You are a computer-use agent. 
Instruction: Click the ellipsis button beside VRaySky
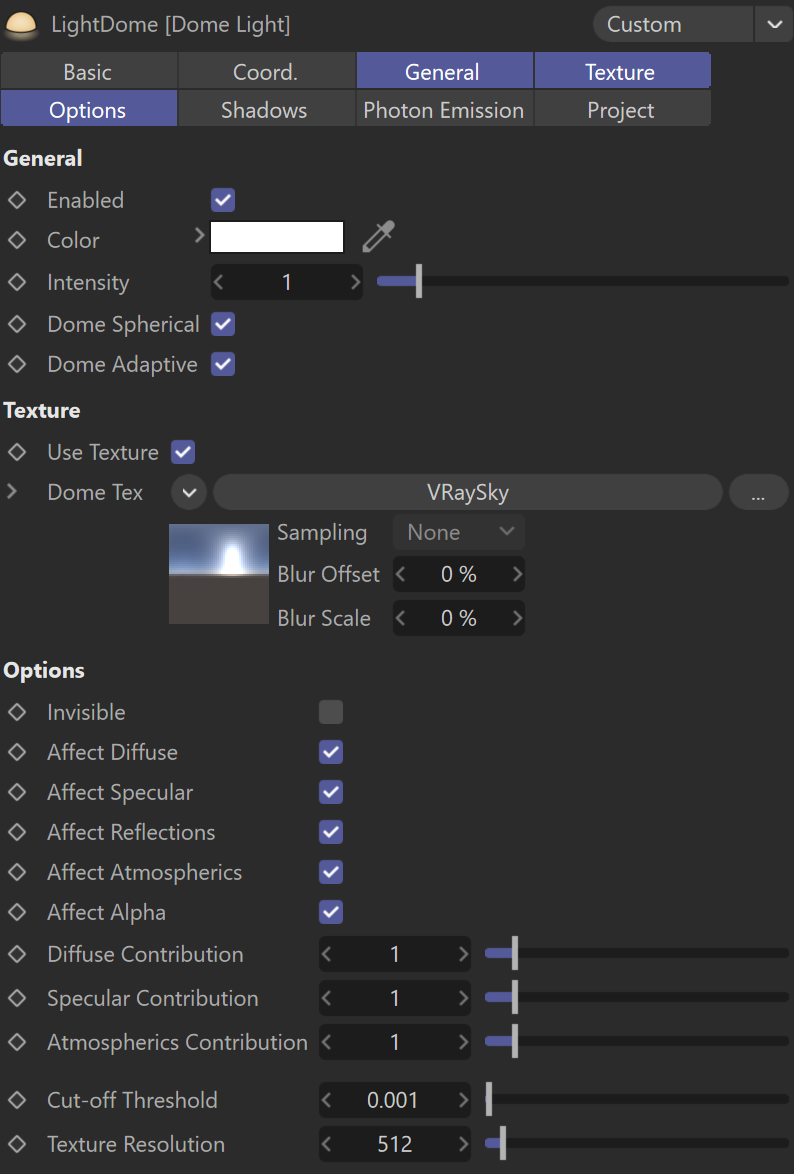[758, 493]
